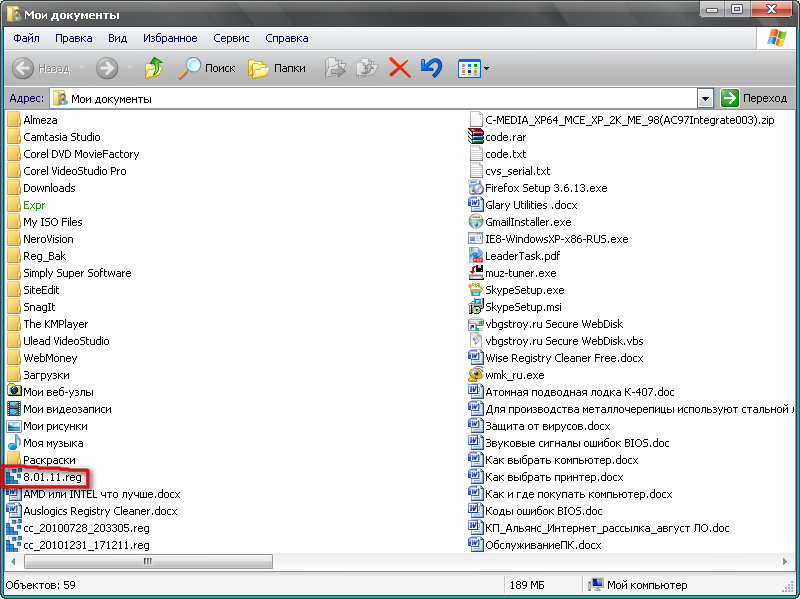Select Как выбрать принтер.docx
The width and height of the screenshot is (800, 599).
point(546,477)
